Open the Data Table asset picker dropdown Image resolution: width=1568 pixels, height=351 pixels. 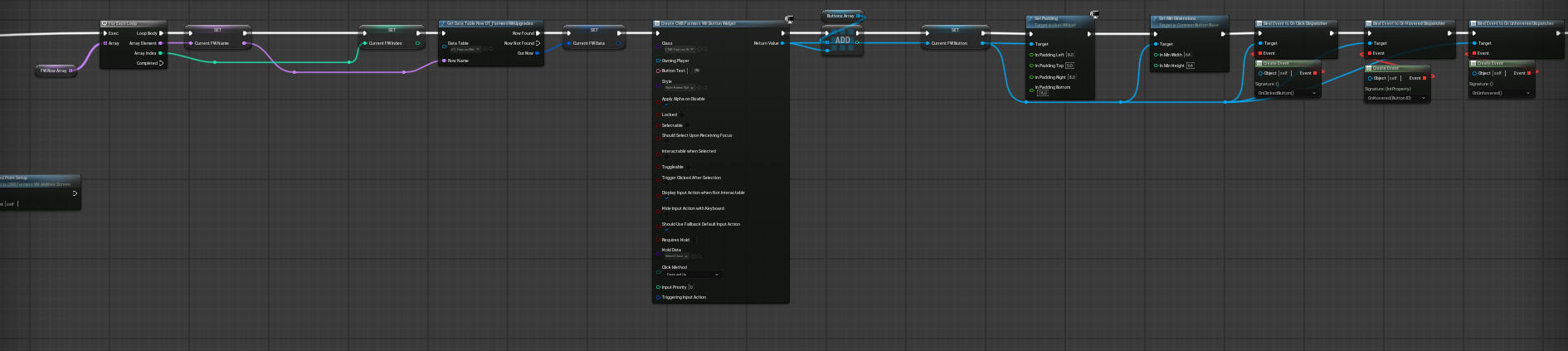tap(465, 50)
